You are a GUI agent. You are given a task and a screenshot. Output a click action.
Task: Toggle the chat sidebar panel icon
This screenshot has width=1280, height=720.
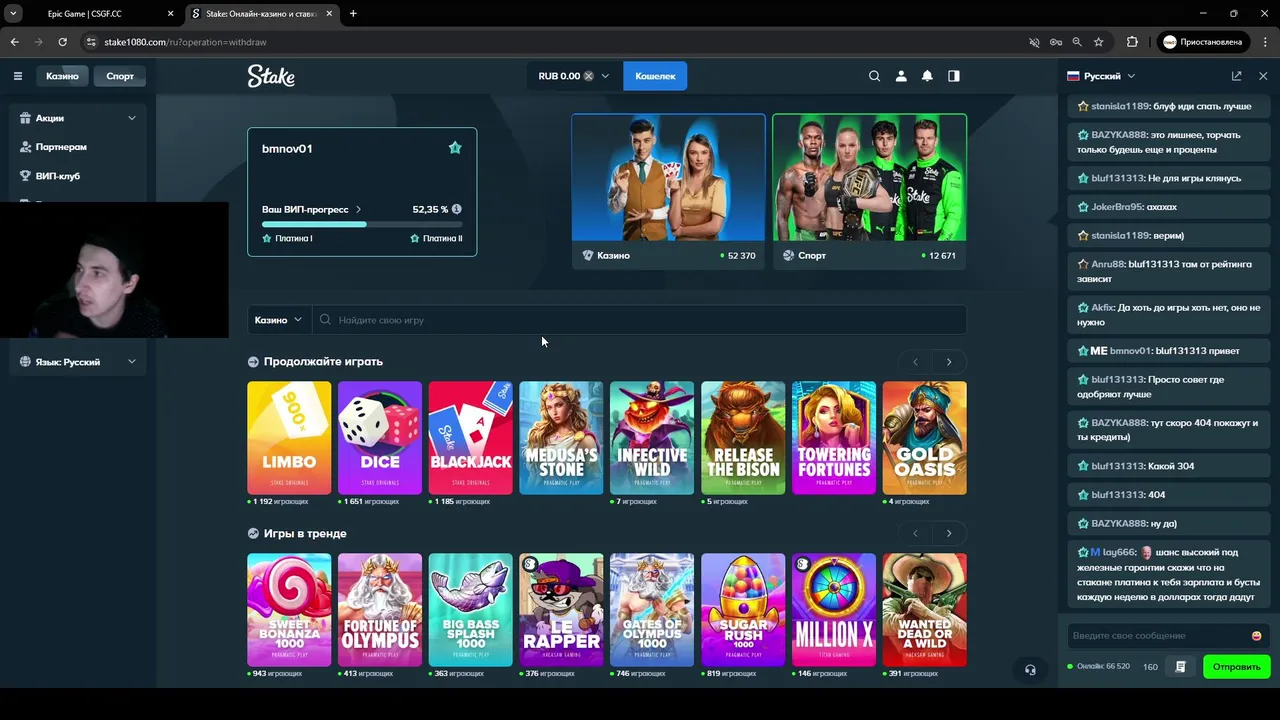pyautogui.click(x=954, y=76)
